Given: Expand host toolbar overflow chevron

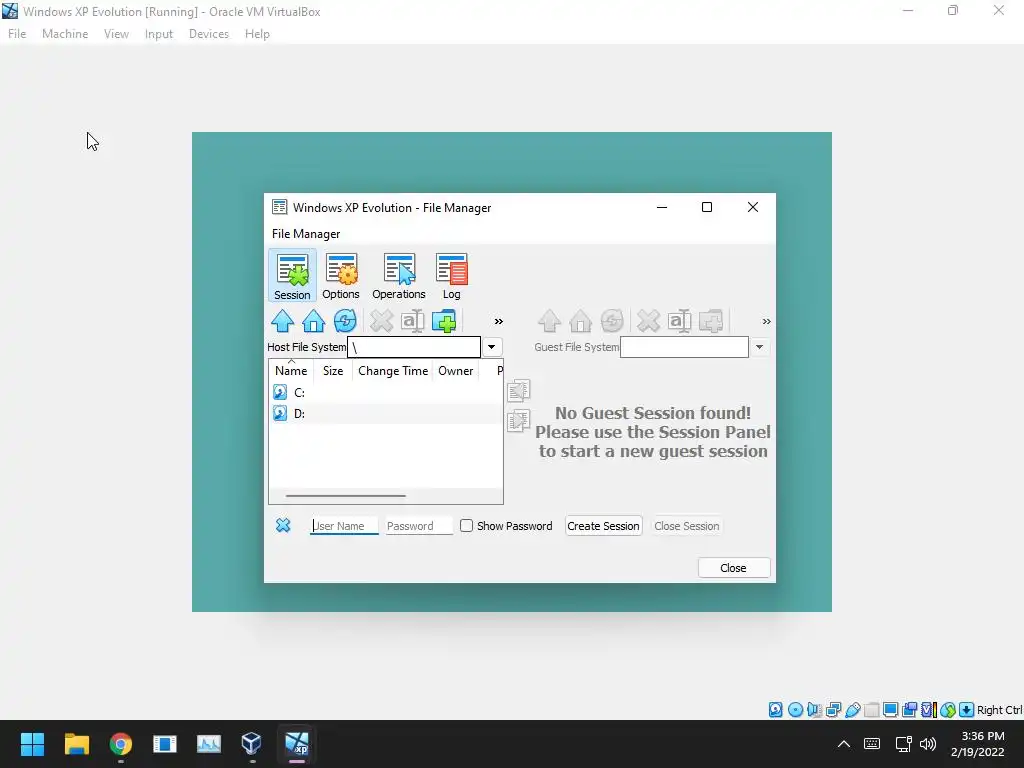Looking at the screenshot, I should (x=499, y=321).
